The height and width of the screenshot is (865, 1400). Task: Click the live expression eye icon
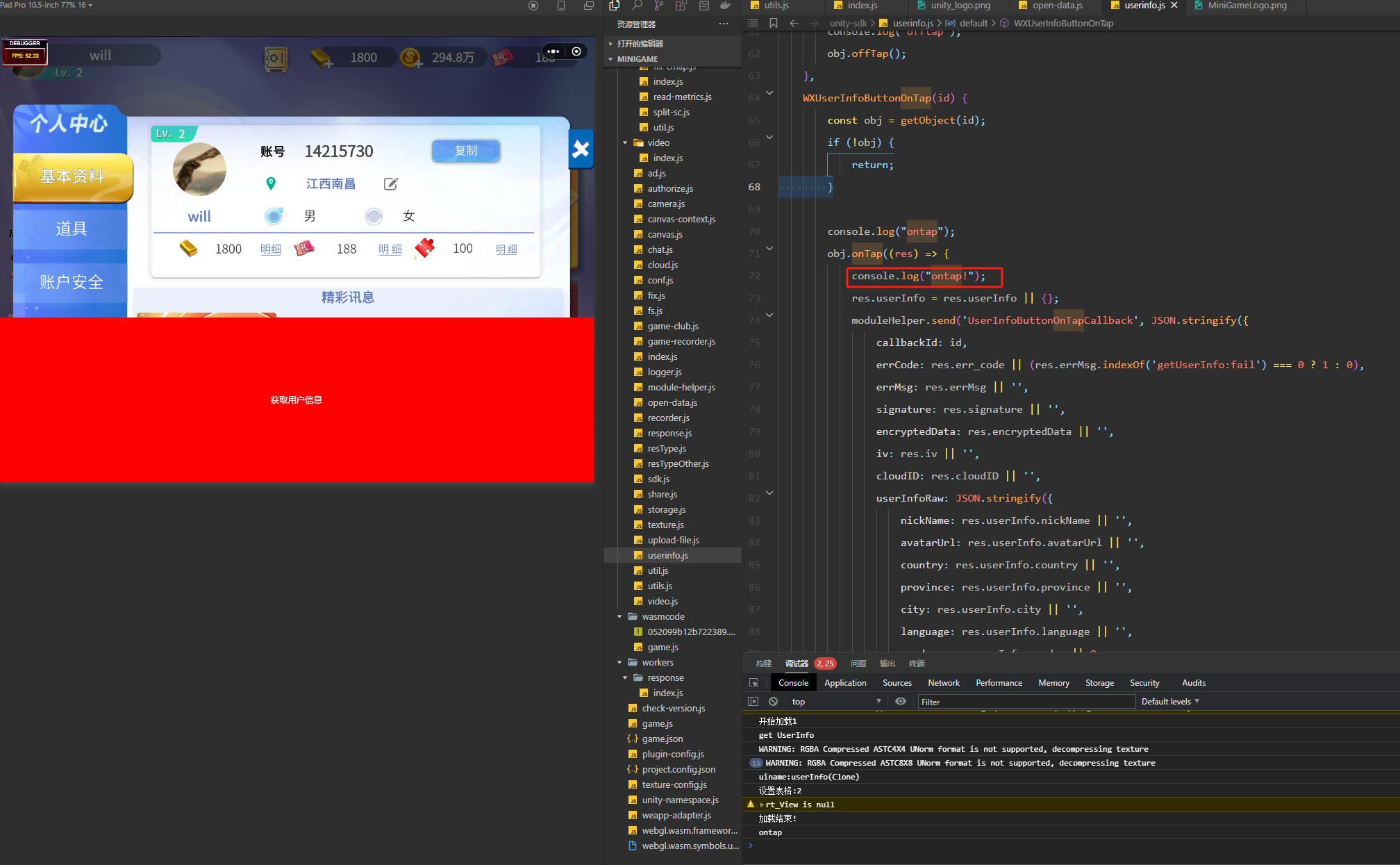(x=901, y=702)
